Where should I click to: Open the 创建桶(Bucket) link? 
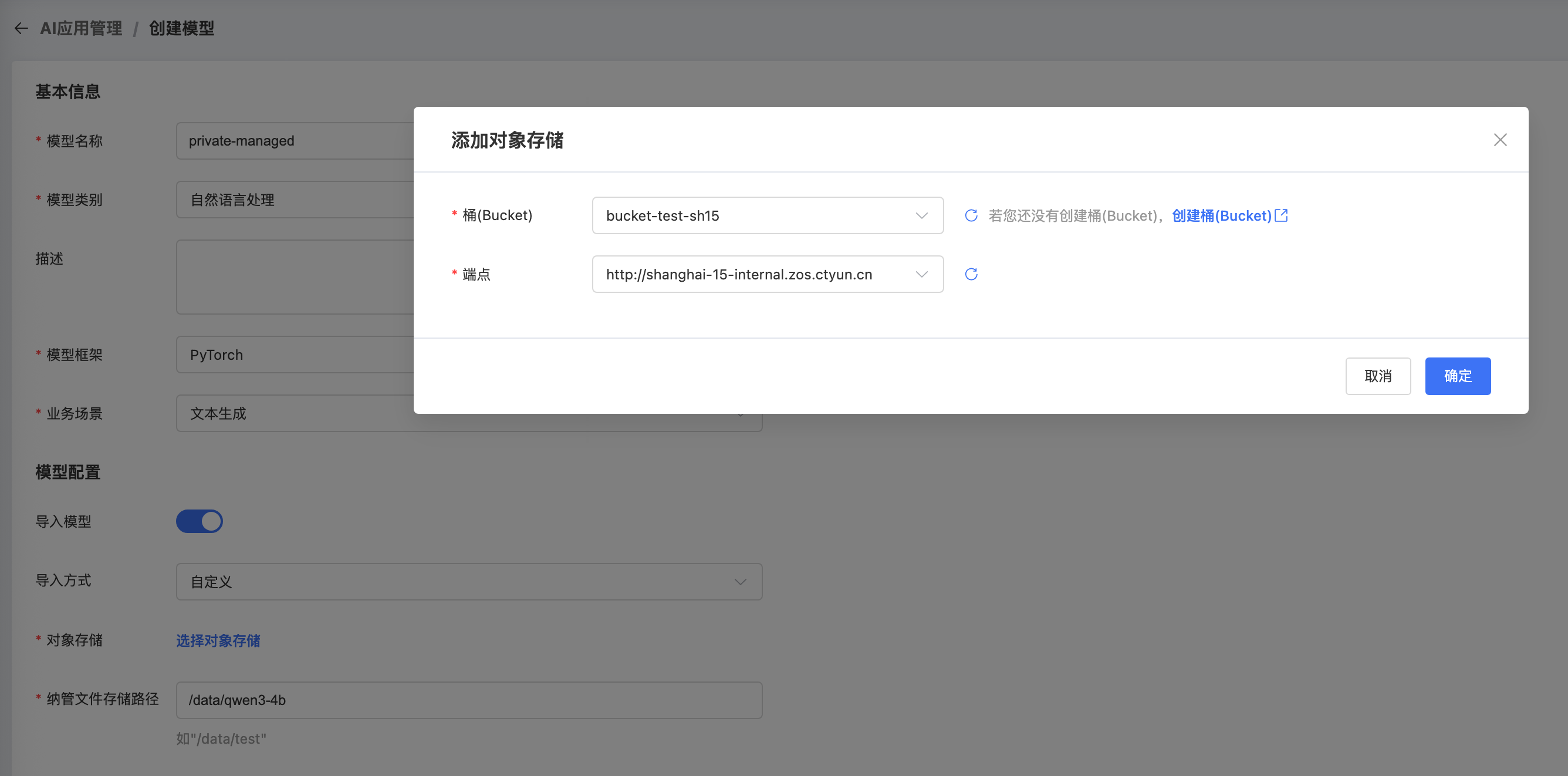(1221, 215)
